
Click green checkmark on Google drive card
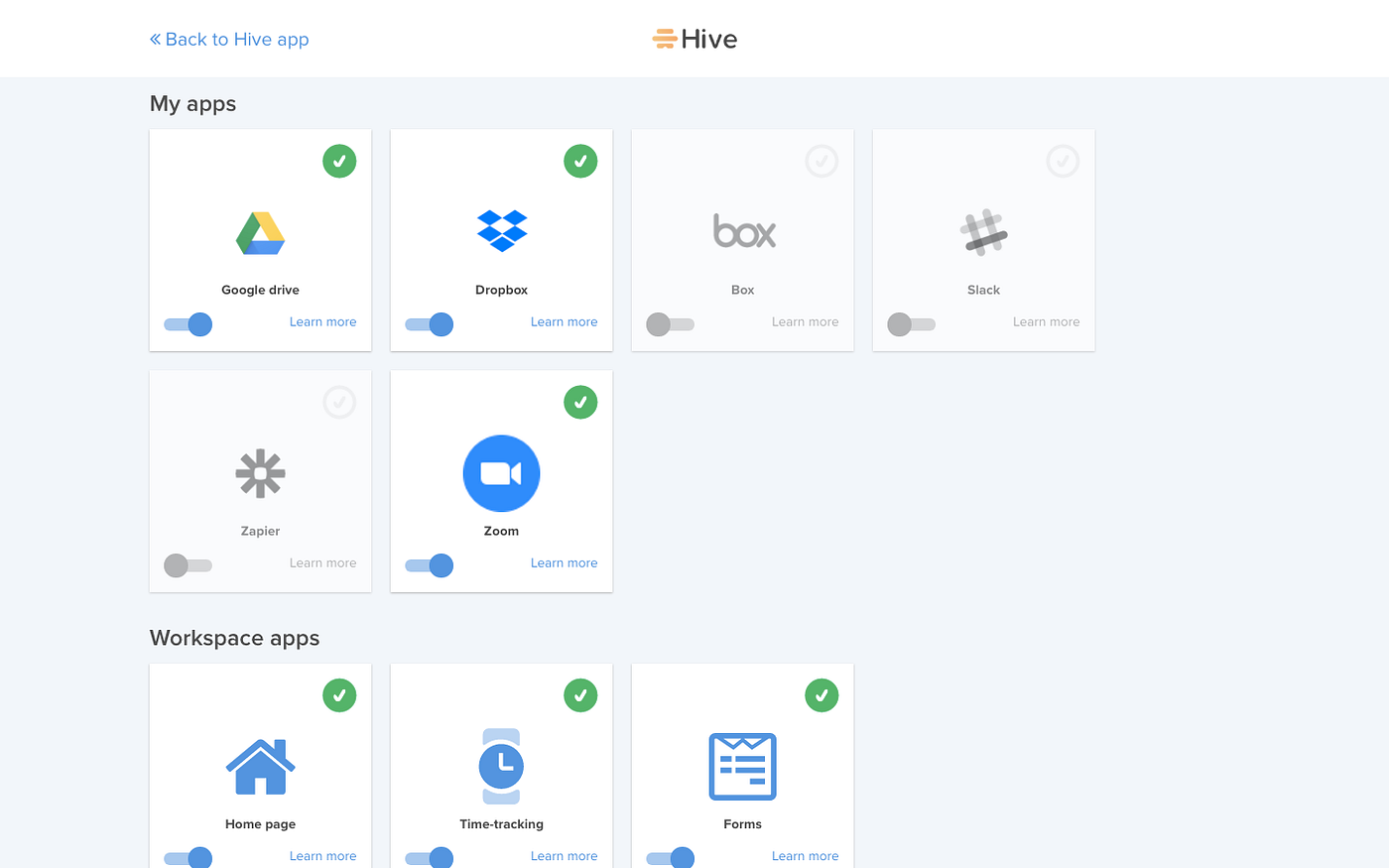pyautogui.click(x=339, y=161)
